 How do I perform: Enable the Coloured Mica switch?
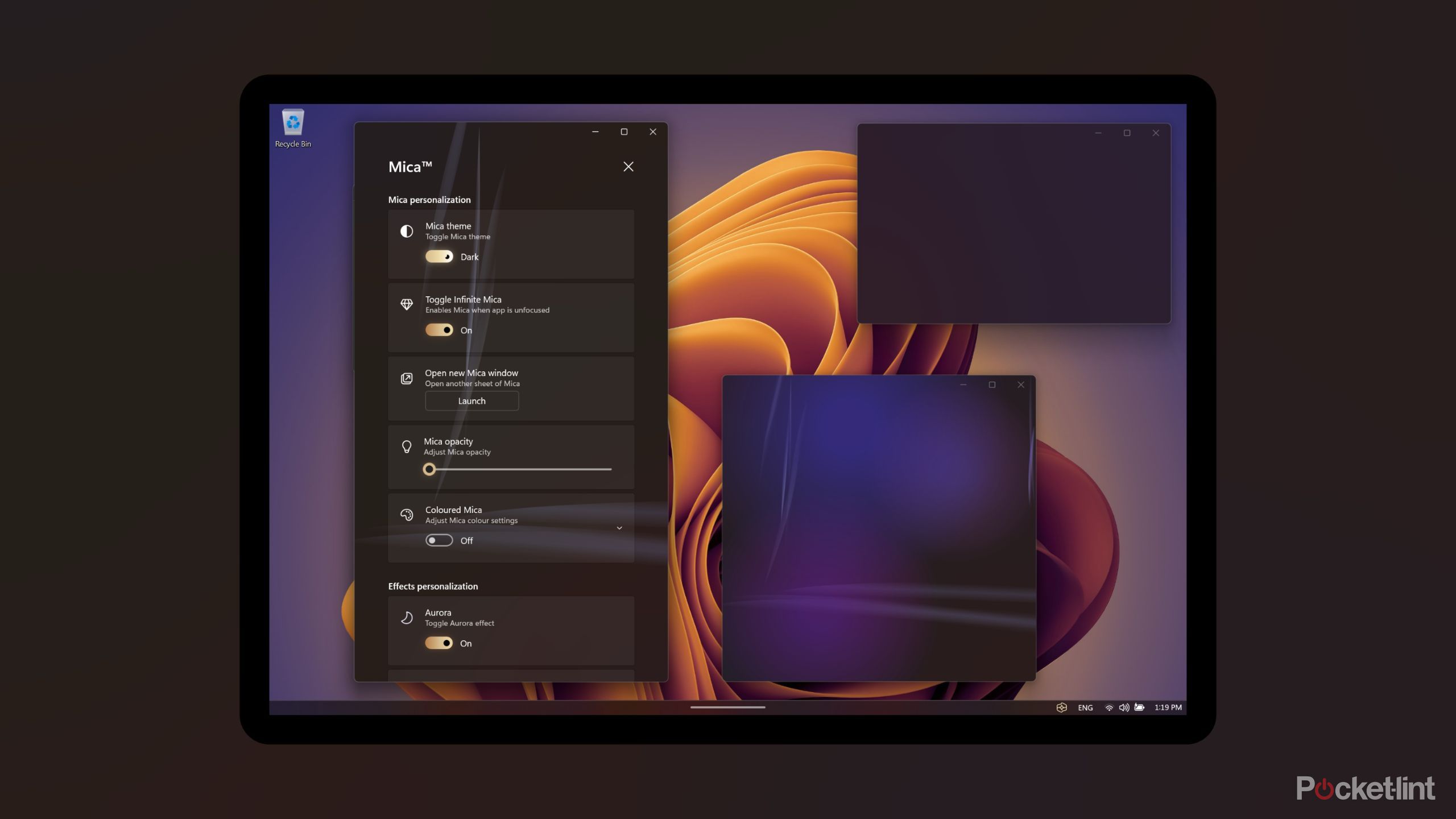[x=439, y=540]
